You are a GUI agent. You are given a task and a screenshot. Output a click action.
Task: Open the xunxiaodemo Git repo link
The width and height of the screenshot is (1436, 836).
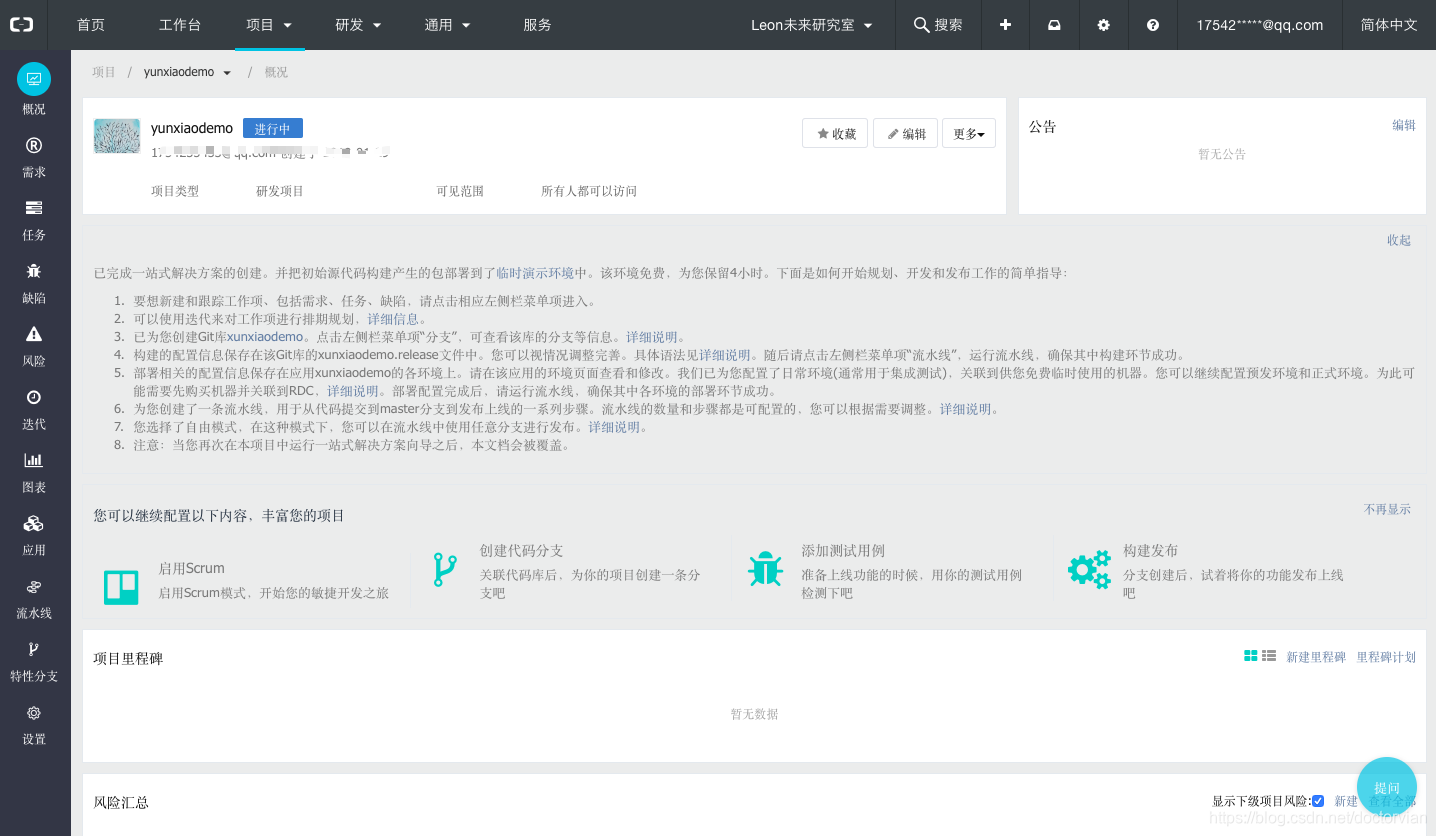[264, 337]
